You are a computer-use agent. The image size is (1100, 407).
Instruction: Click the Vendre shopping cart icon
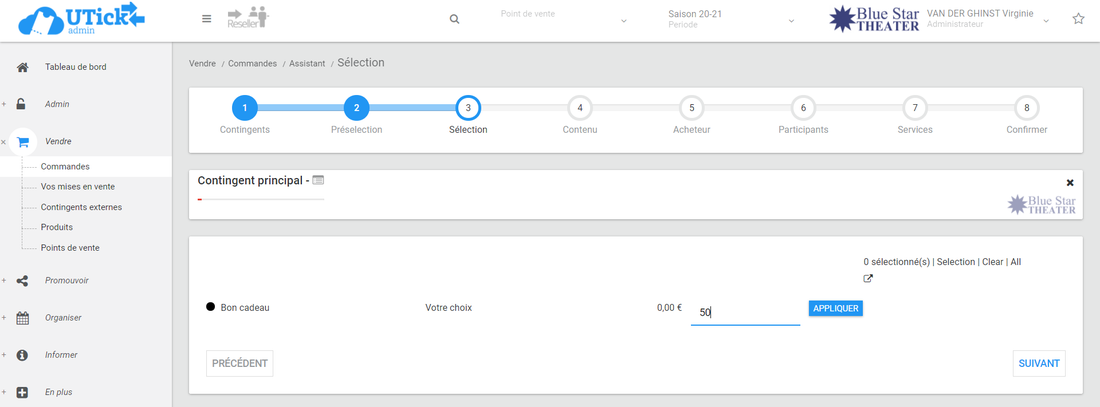coord(22,142)
